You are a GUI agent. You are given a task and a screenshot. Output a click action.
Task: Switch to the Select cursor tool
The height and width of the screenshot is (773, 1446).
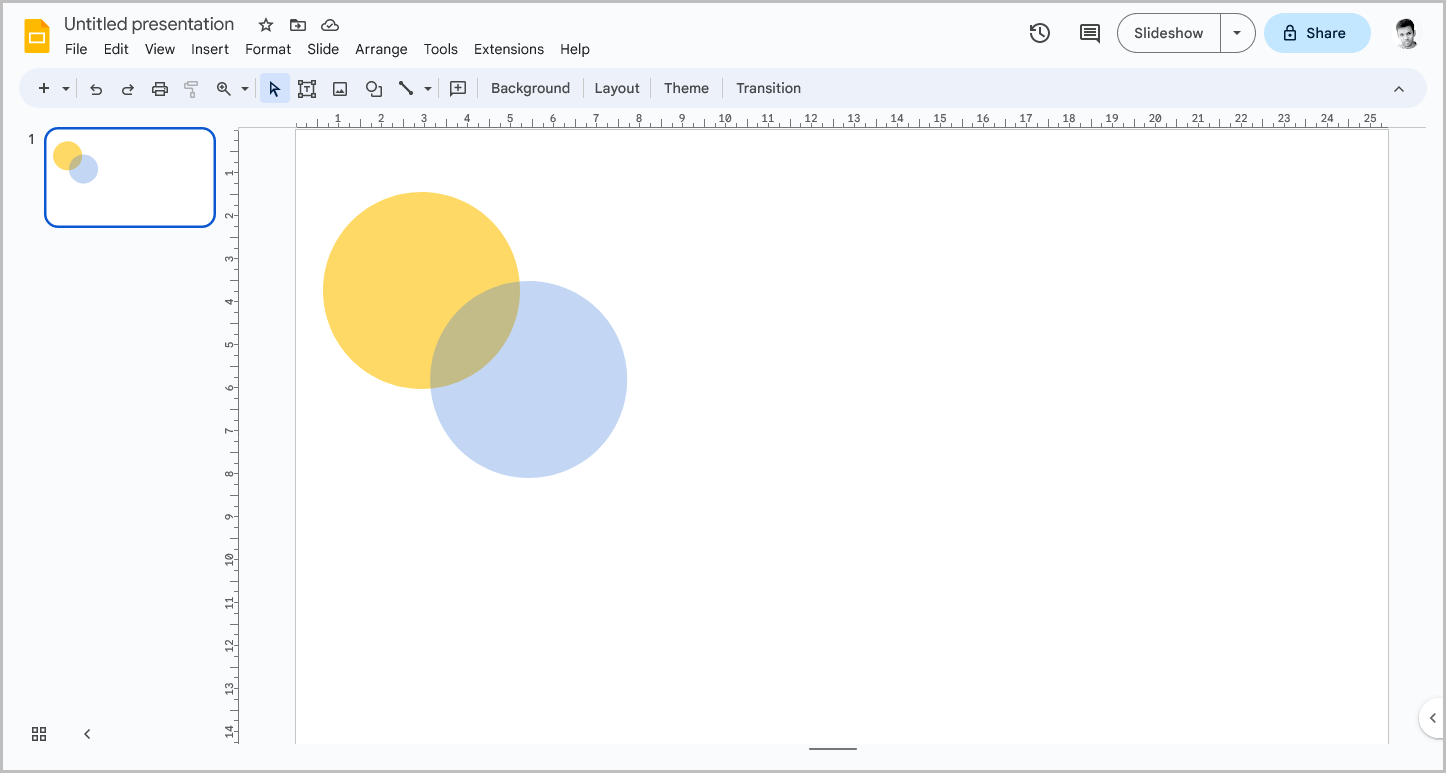[274, 88]
